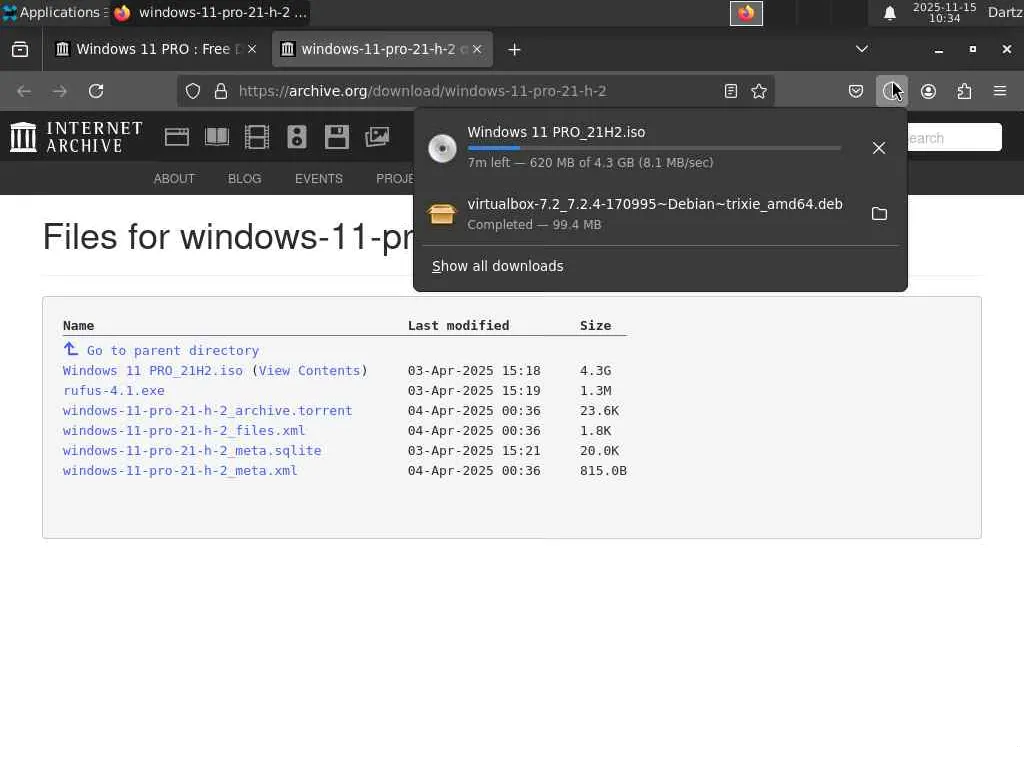This screenshot has width=1024, height=768.
Task: Bookmark this page with the star icon
Action: pyautogui.click(x=759, y=91)
